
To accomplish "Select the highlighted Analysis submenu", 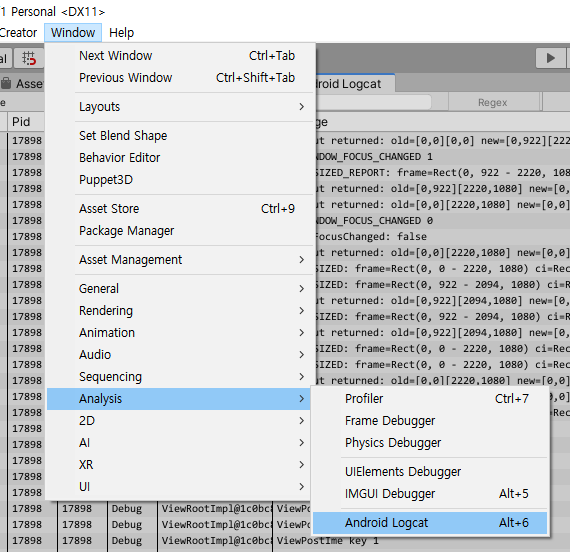I will point(178,399).
